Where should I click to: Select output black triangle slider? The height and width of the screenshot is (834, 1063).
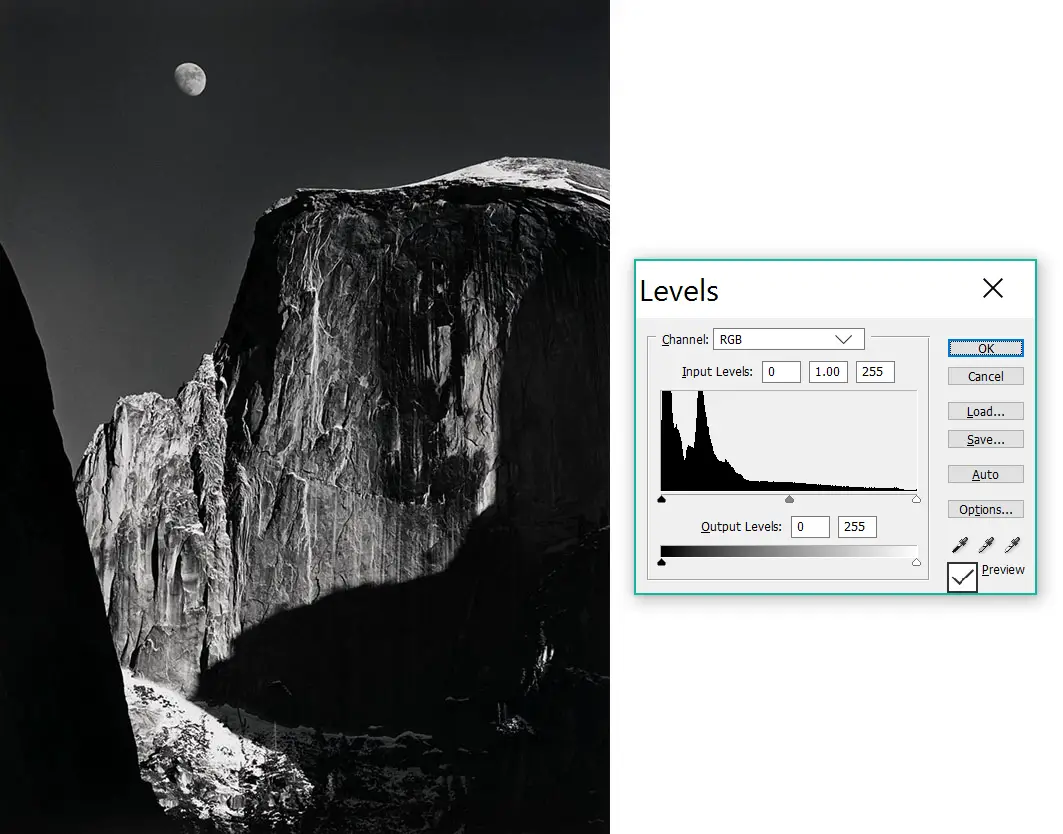point(662,562)
